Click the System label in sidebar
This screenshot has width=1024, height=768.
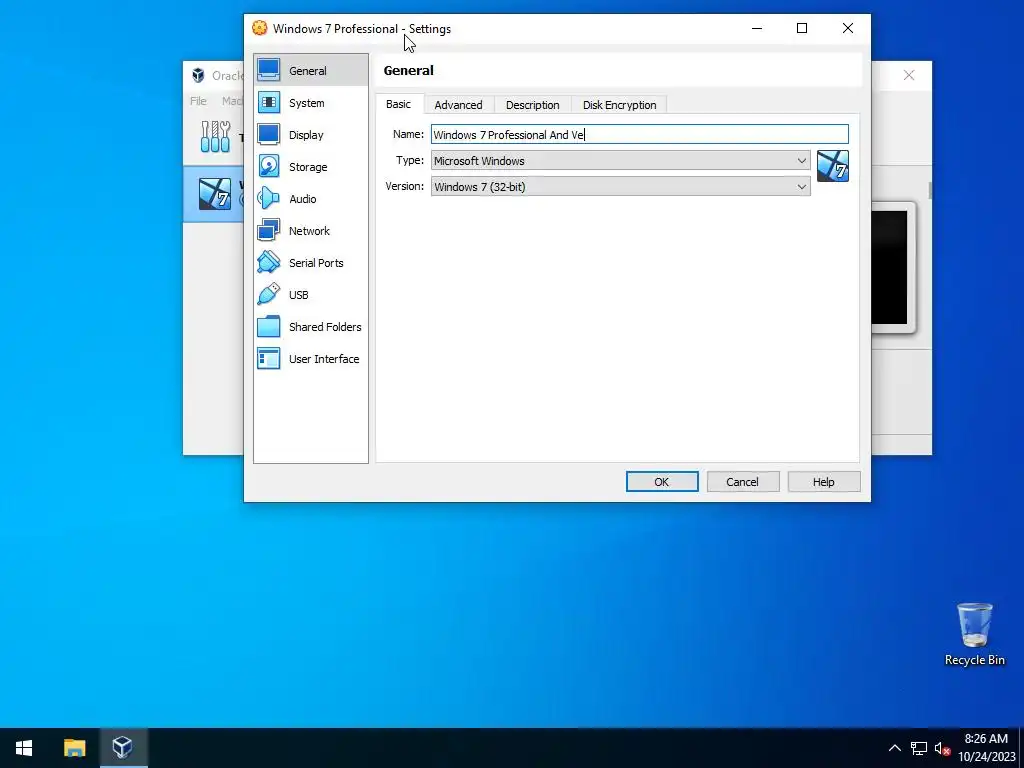(x=306, y=103)
